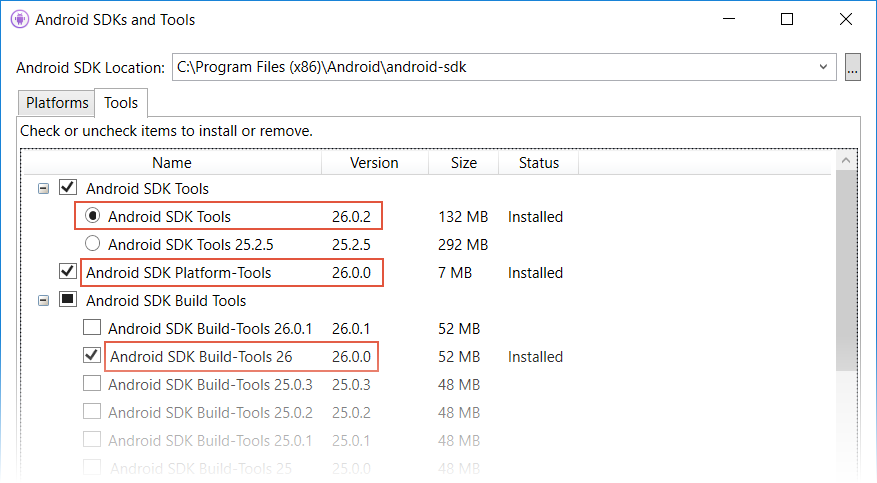Click the Status column header
The height and width of the screenshot is (483, 877).
[539, 163]
